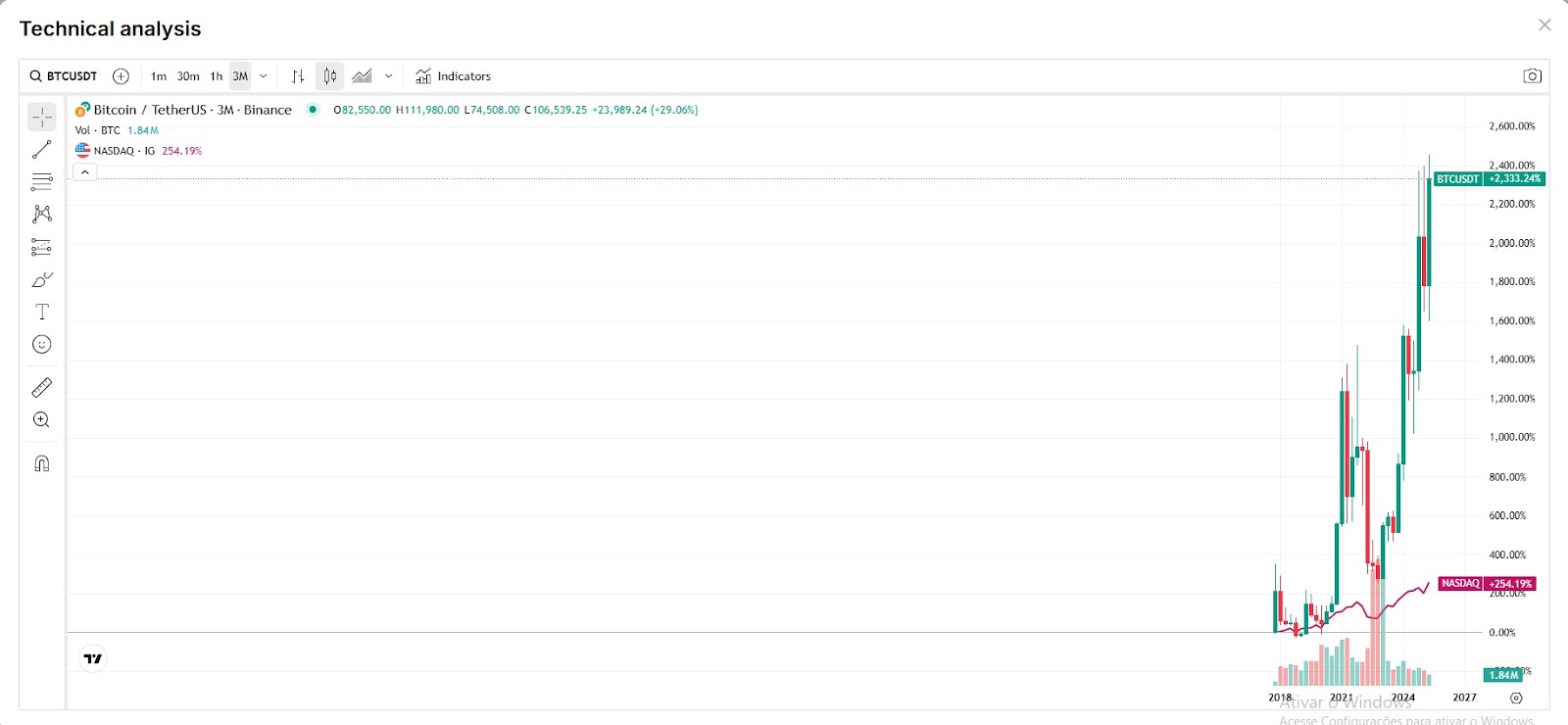Toggle magnet mode
This screenshot has width=1568, height=725.
click(42, 463)
